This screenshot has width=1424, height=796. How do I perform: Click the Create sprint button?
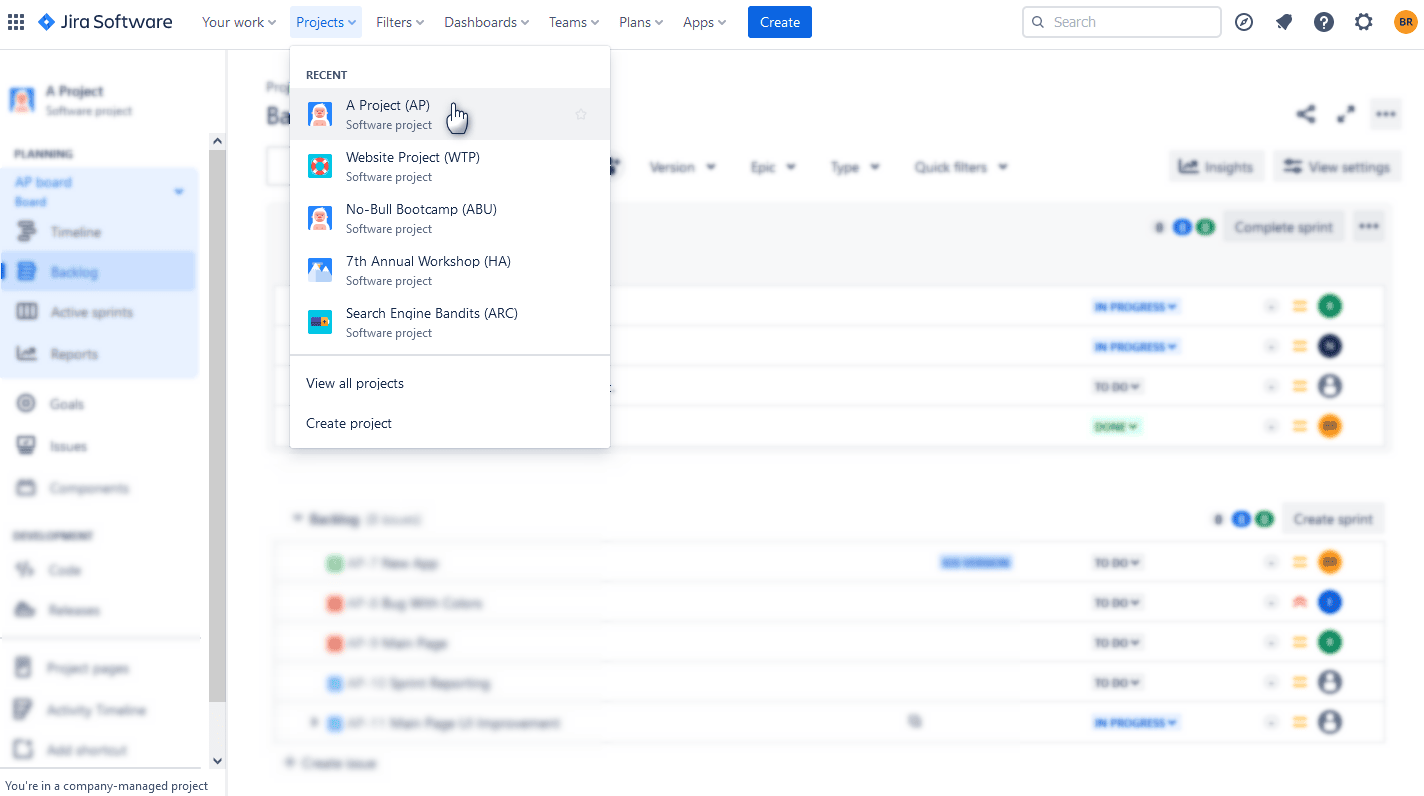click(1333, 519)
